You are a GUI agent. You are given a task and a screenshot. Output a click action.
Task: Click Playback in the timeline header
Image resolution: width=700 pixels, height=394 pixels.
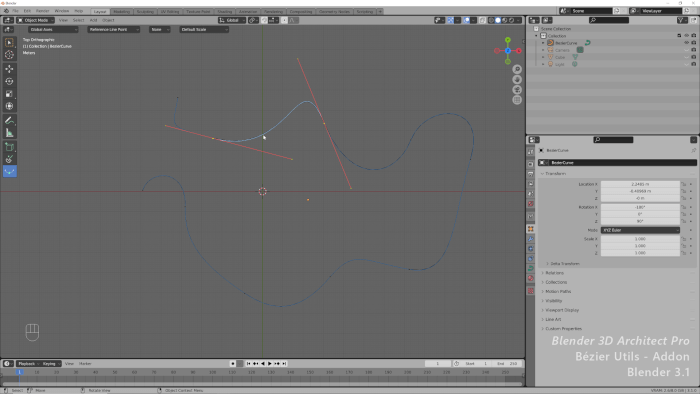[28, 364]
